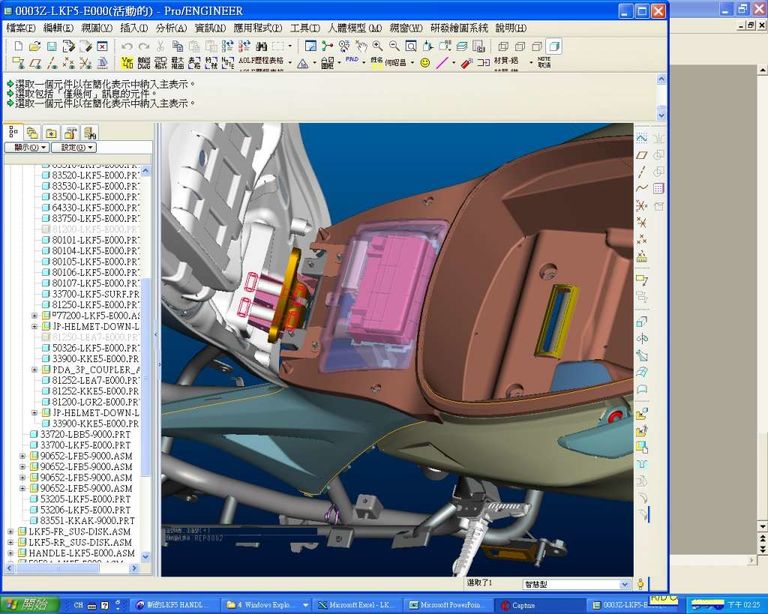Click the Windows 開始 Start button
Viewport: 768px width, 614px height.
point(27,604)
